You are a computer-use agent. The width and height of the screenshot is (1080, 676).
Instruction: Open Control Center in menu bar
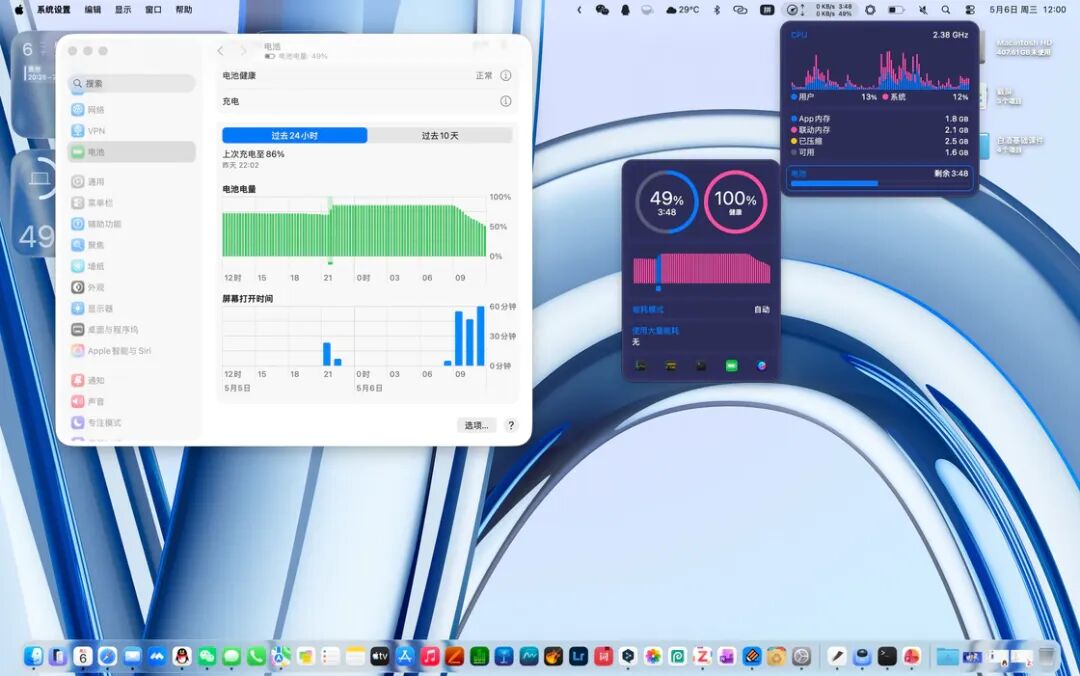[970, 10]
